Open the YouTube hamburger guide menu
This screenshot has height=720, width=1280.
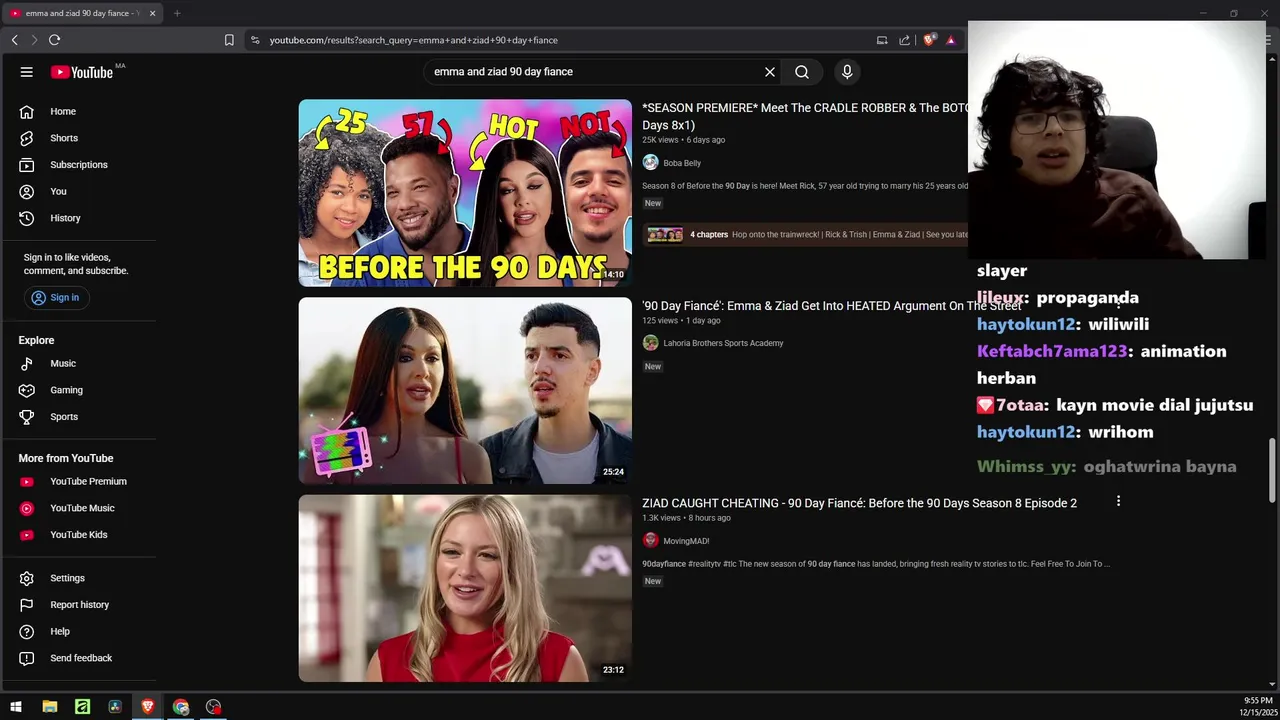(27, 72)
